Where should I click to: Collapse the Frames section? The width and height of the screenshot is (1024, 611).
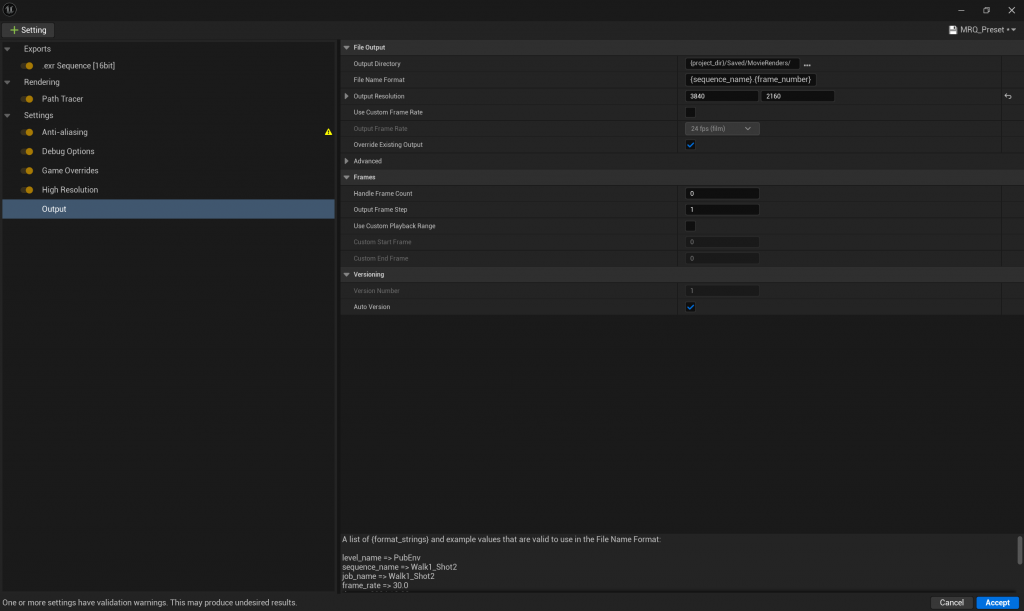click(347, 177)
